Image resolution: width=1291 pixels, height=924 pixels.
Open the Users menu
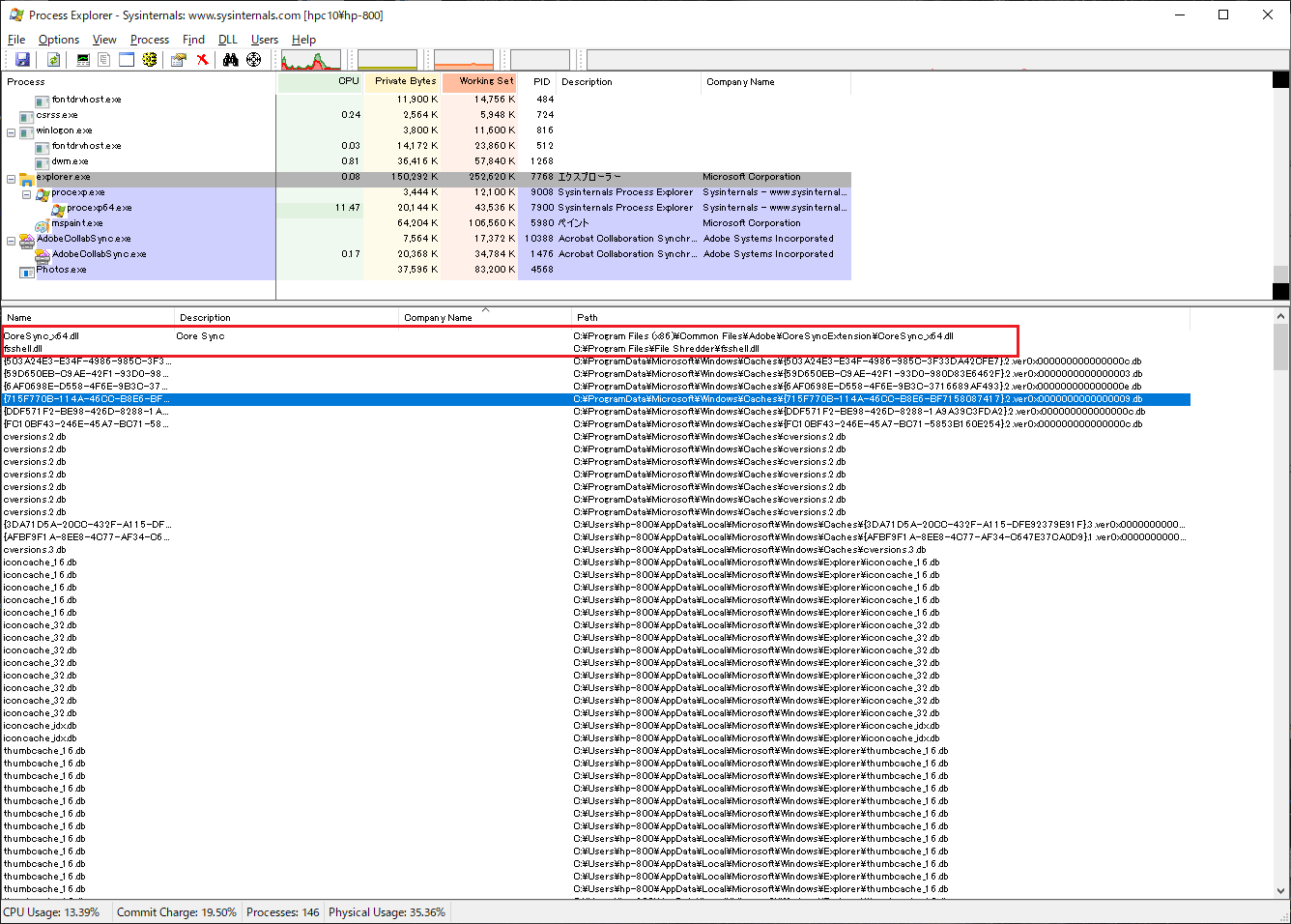(265, 40)
